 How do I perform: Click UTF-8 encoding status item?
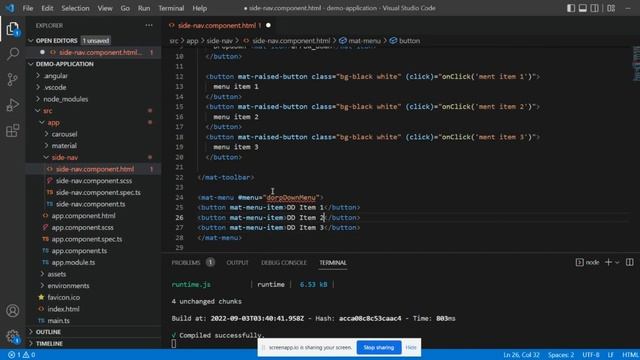click(591, 355)
